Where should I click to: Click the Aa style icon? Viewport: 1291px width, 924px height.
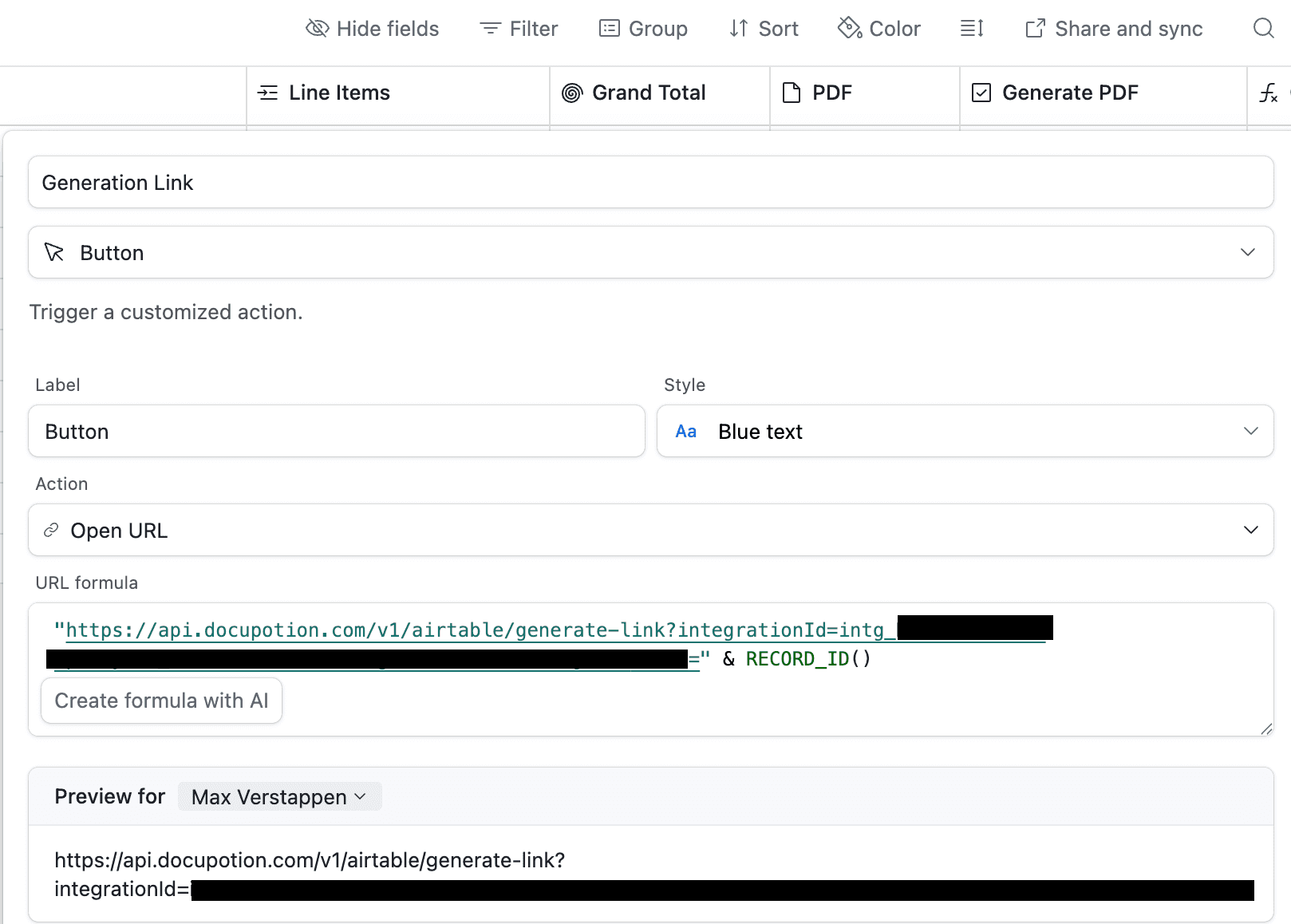click(686, 432)
